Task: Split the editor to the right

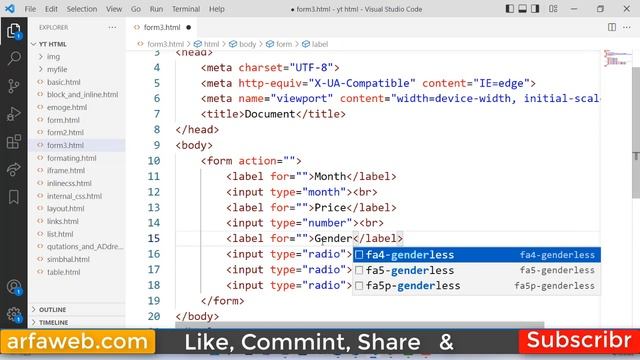Action: [612, 27]
